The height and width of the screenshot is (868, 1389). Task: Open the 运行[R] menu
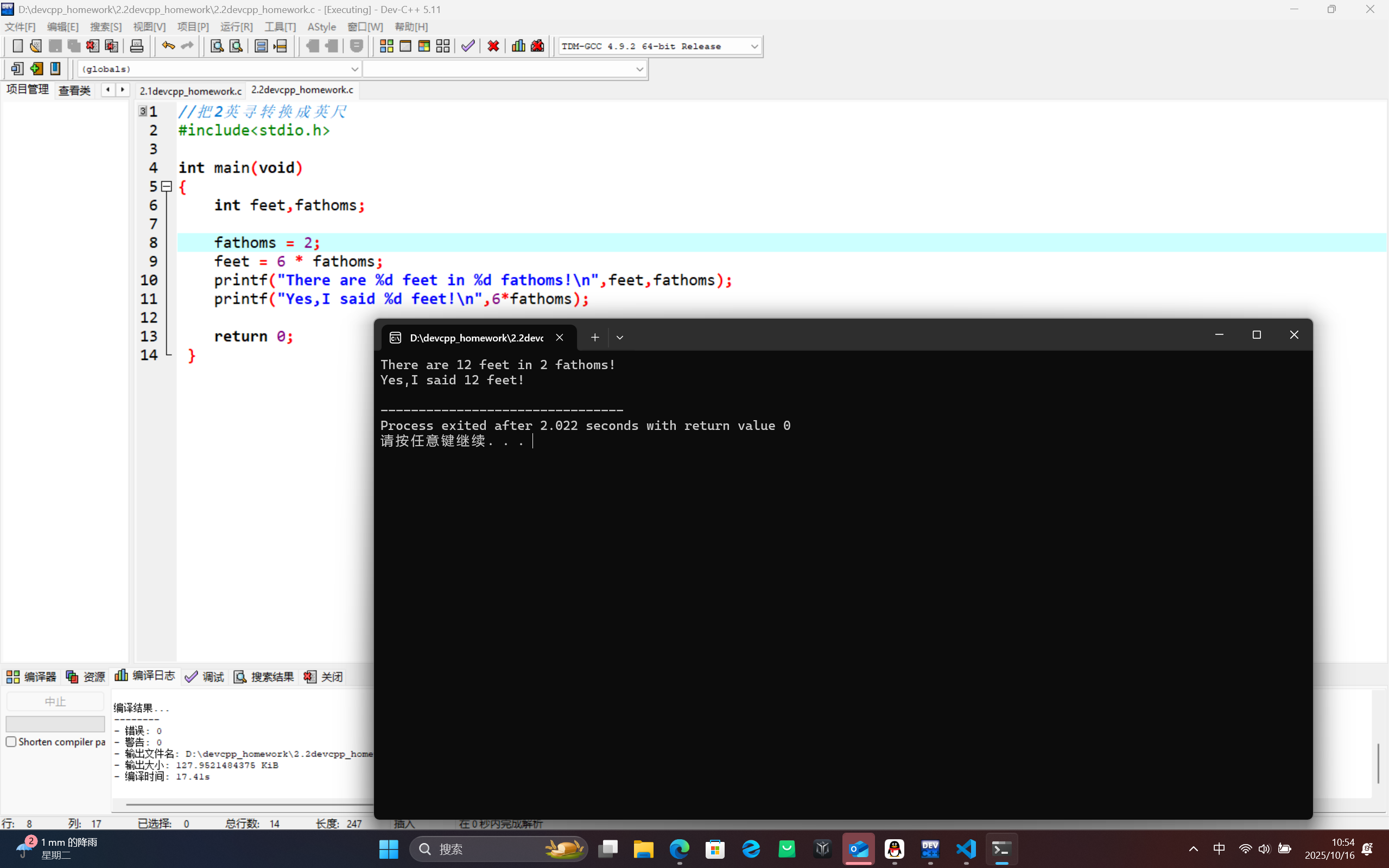[236, 27]
